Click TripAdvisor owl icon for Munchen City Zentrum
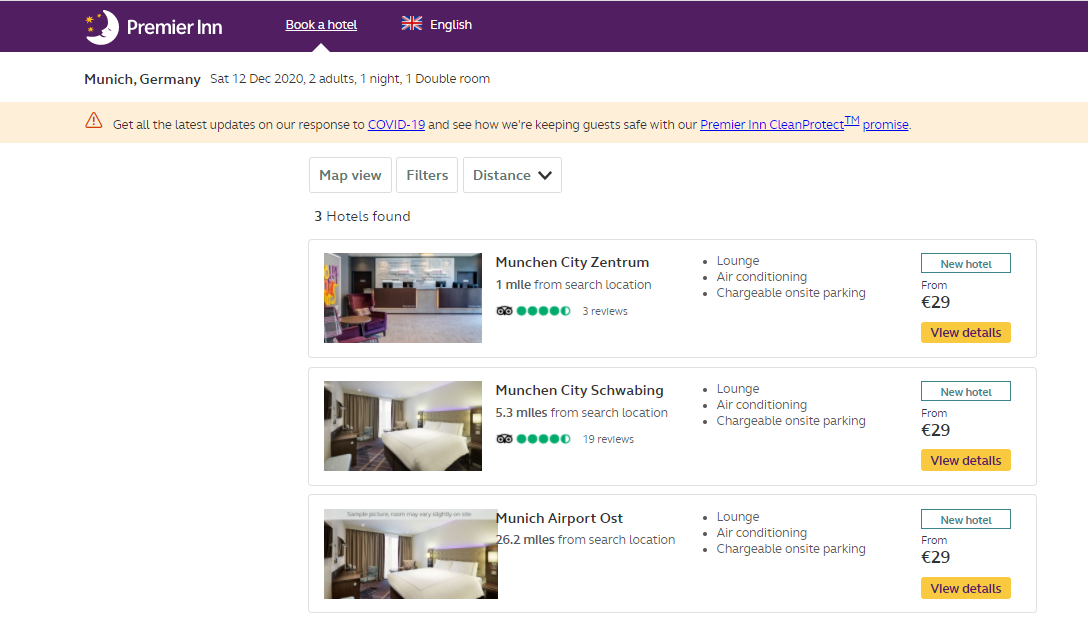1088x627 pixels. (504, 311)
